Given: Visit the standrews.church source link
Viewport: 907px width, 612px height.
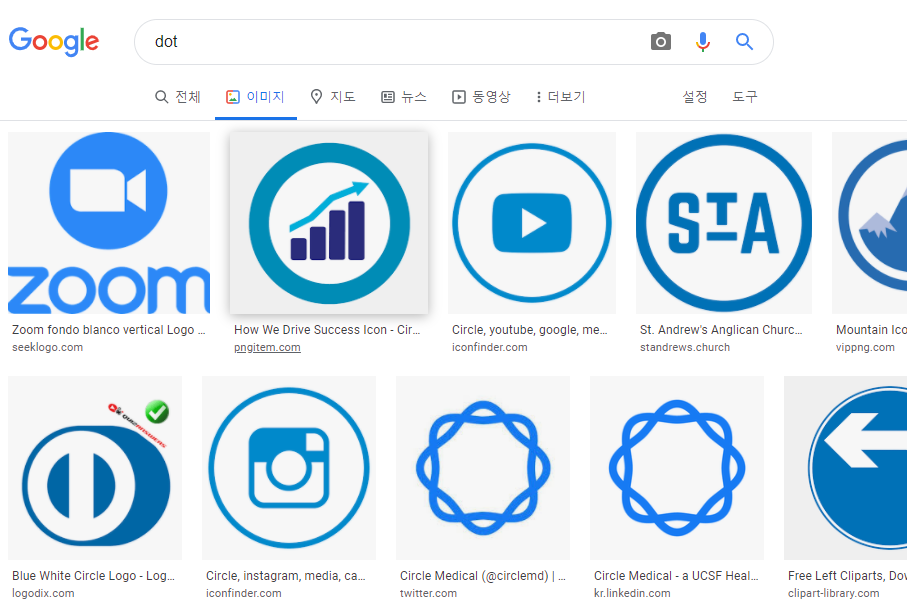Looking at the screenshot, I should point(685,347).
